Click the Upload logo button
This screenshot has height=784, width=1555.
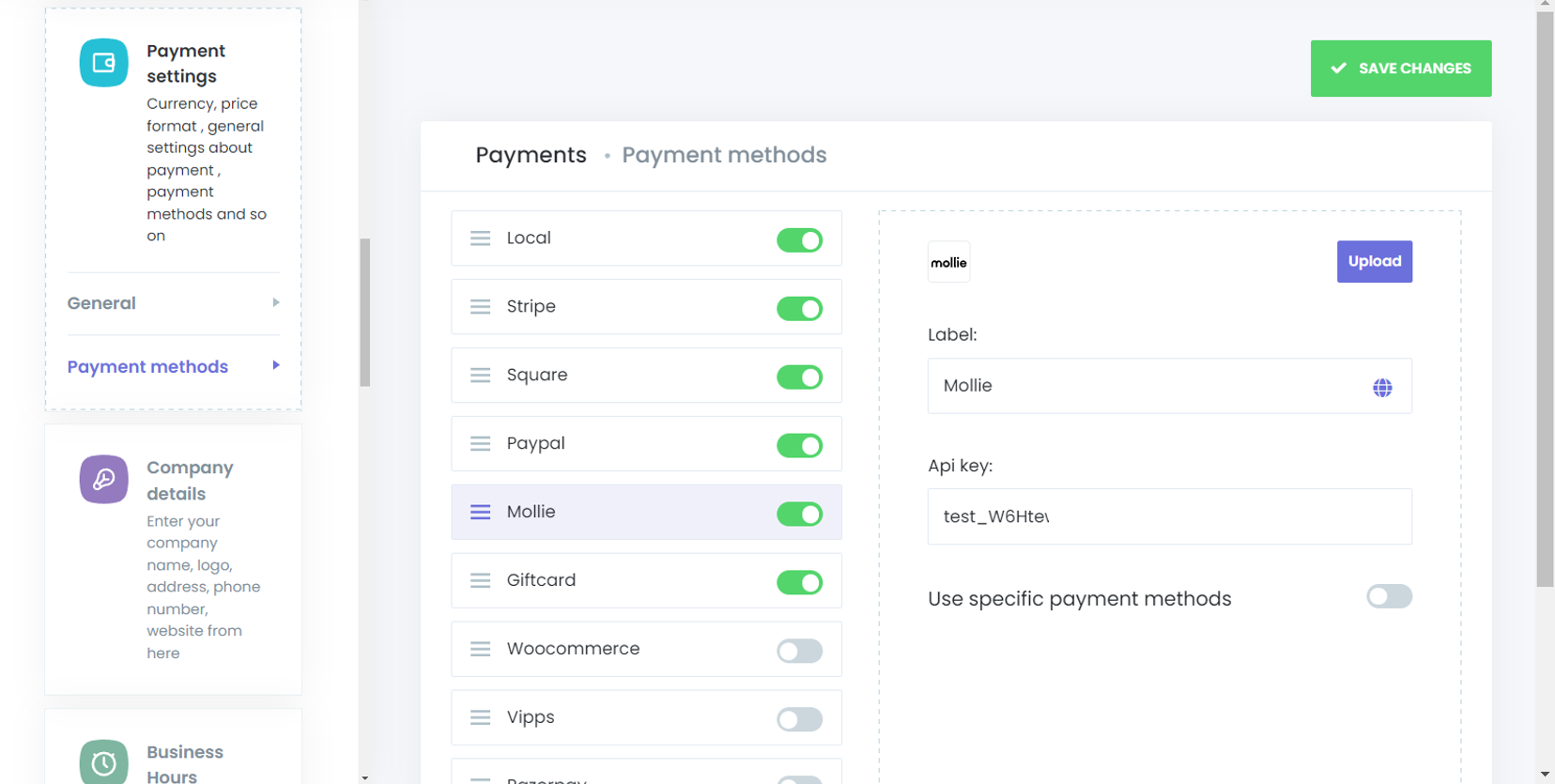(x=1374, y=262)
